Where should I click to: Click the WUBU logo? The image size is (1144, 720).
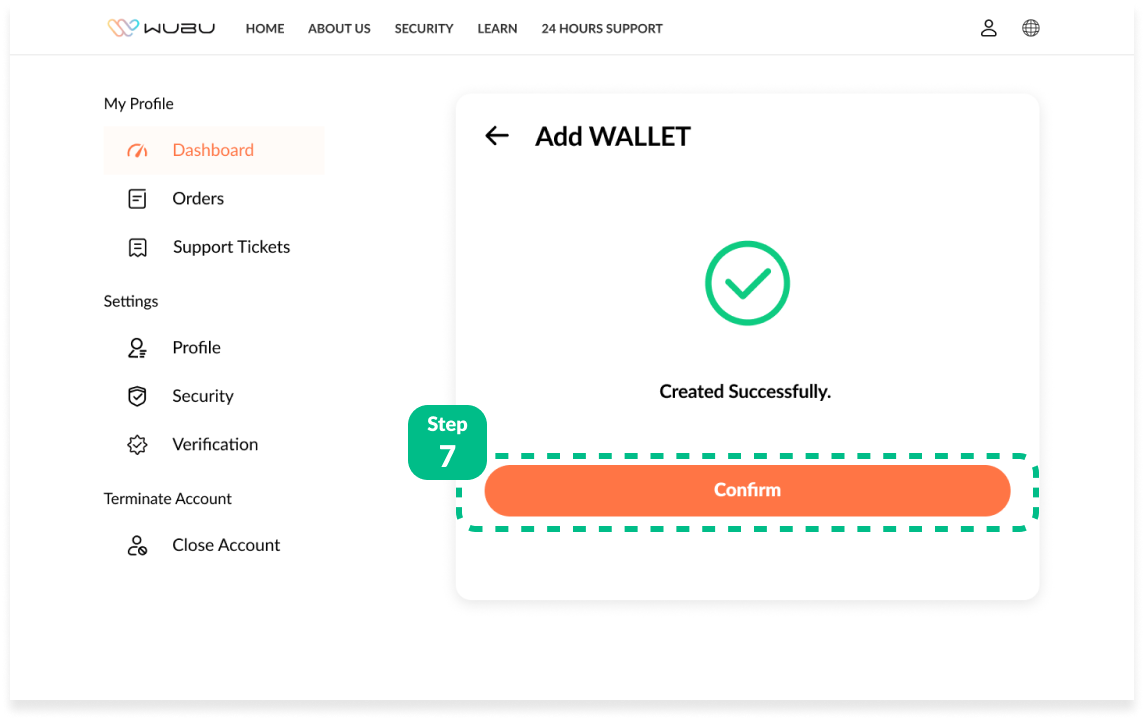[x=161, y=28]
